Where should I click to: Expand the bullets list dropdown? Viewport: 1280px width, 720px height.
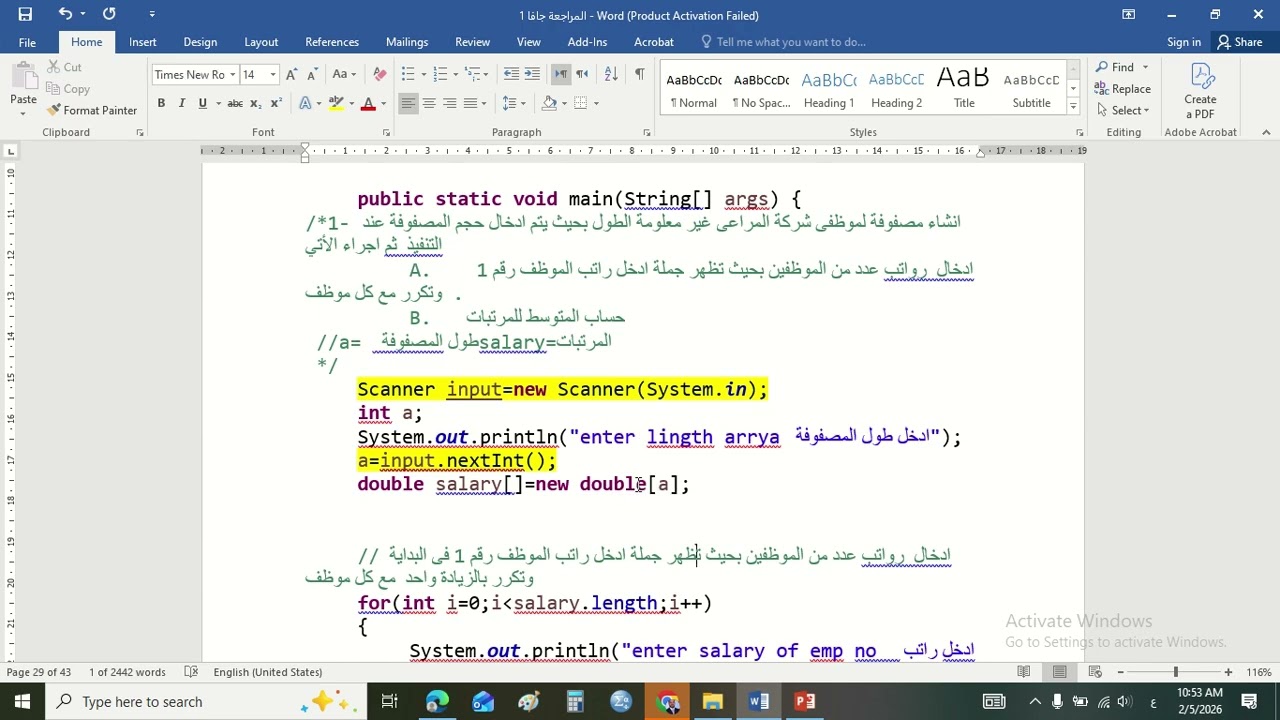[x=424, y=75]
